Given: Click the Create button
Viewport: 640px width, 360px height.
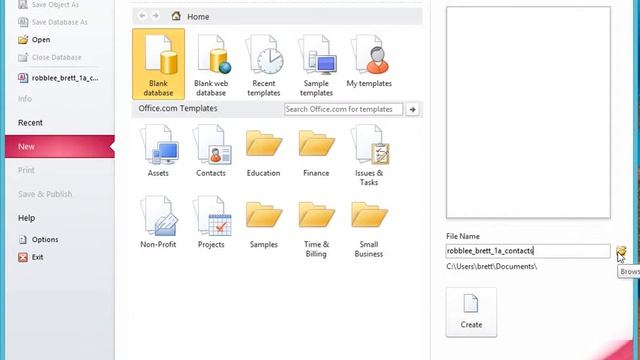Looking at the screenshot, I should 471,312.
